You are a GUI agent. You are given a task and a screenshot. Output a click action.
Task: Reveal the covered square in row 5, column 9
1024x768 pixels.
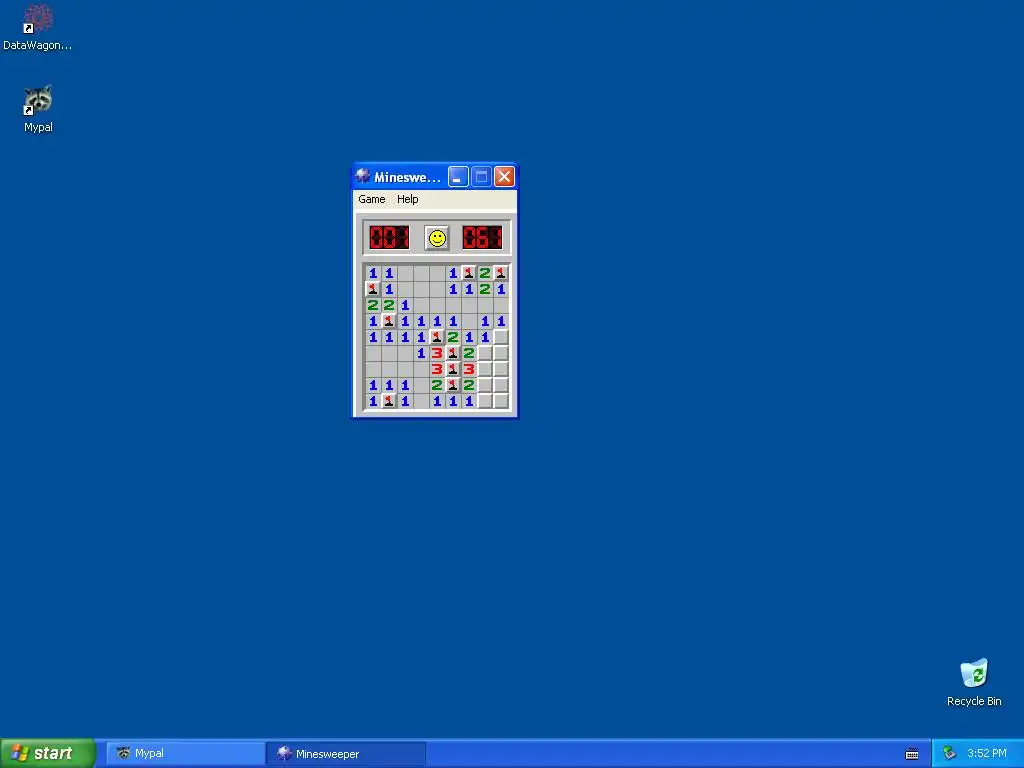[501, 337]
